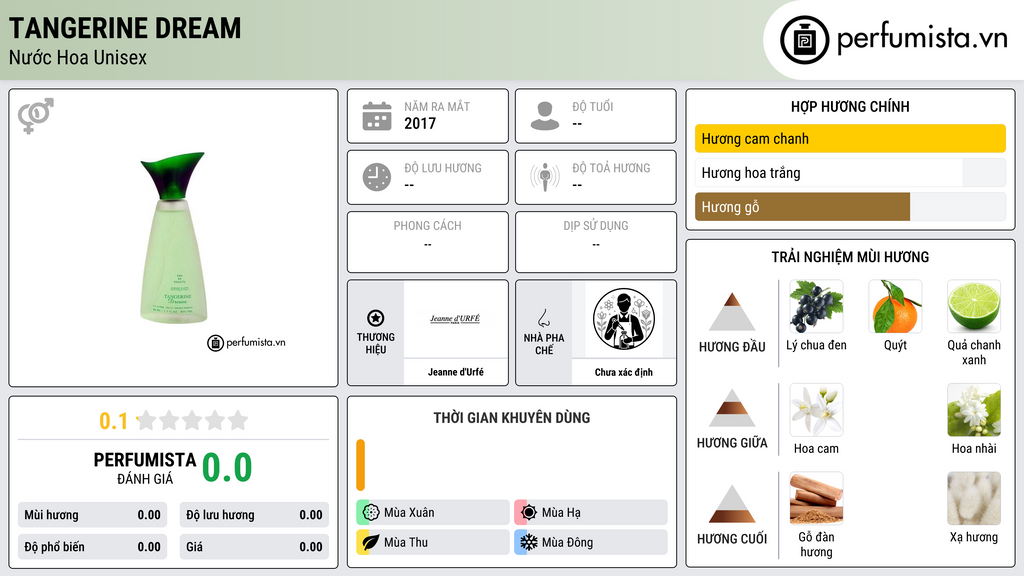
Task: Click the Hương Cuối pyramid icon
Action: tap(732, 504)
